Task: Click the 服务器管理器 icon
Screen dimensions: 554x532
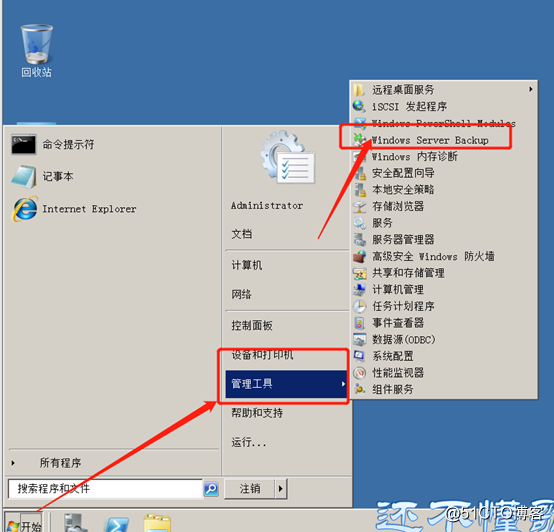Action: coord(360,240)
